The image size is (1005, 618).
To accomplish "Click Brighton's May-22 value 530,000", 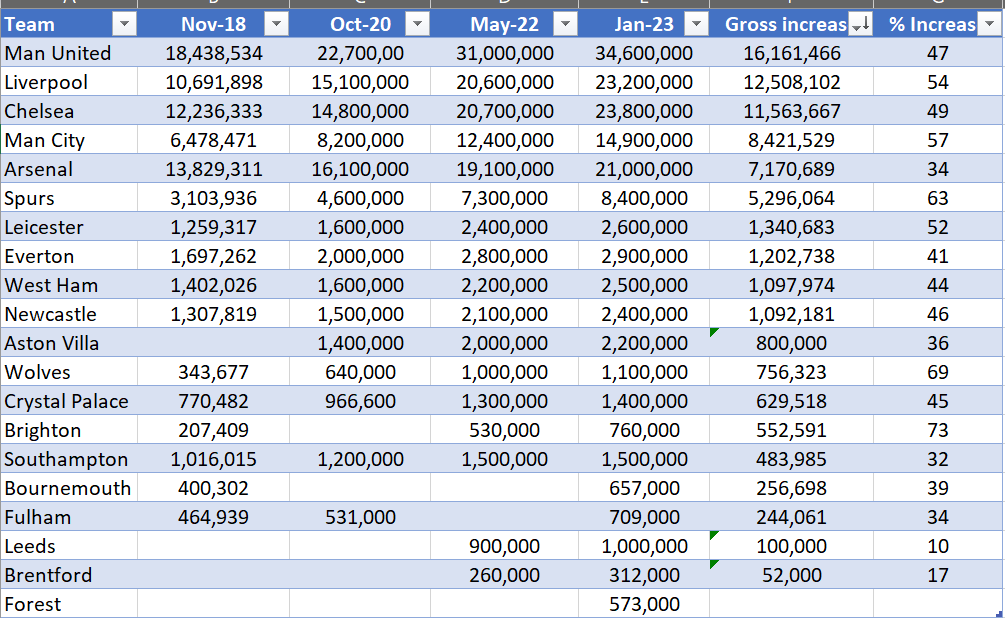I will pos(504,430).
